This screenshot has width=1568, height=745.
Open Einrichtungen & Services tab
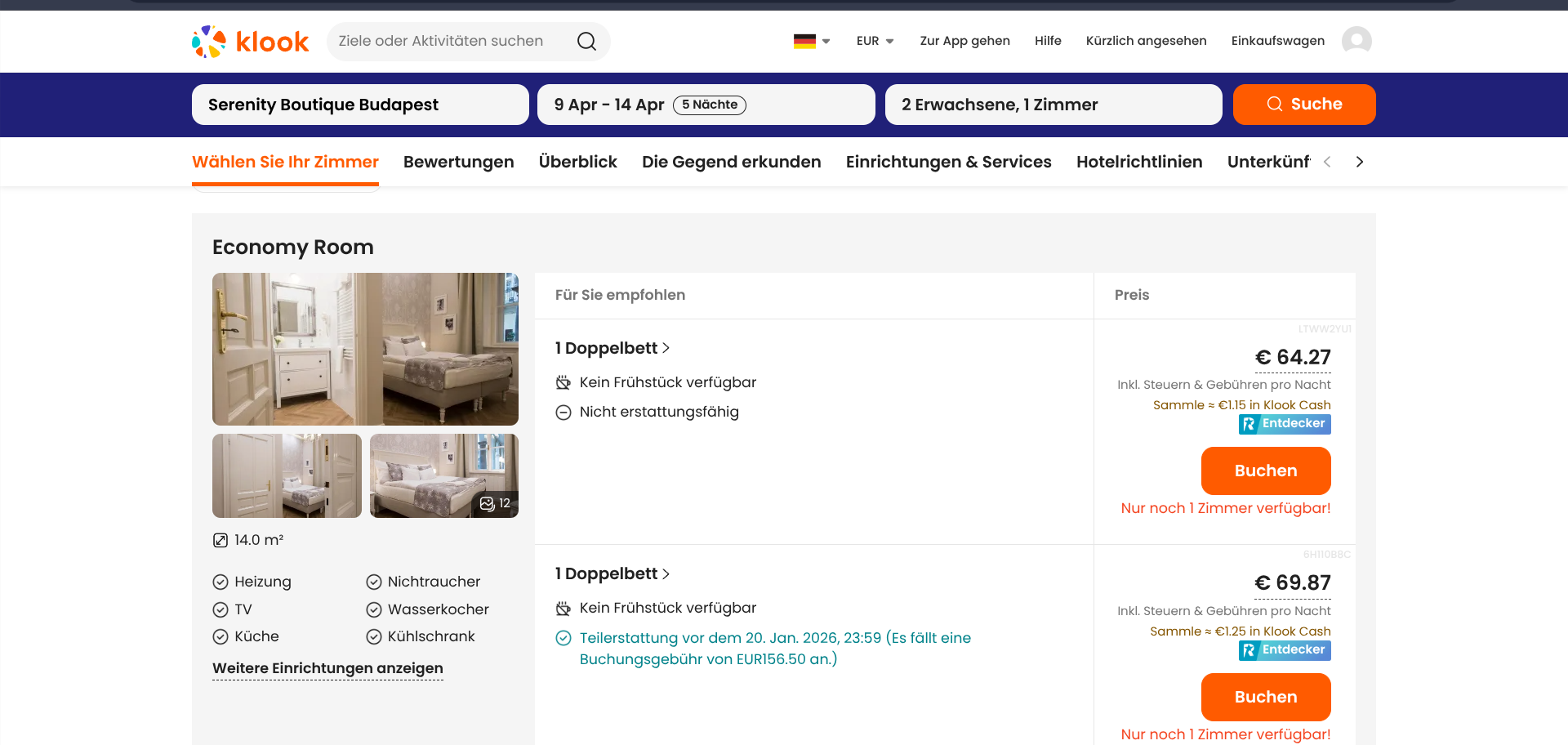click(x=948, y=162)
